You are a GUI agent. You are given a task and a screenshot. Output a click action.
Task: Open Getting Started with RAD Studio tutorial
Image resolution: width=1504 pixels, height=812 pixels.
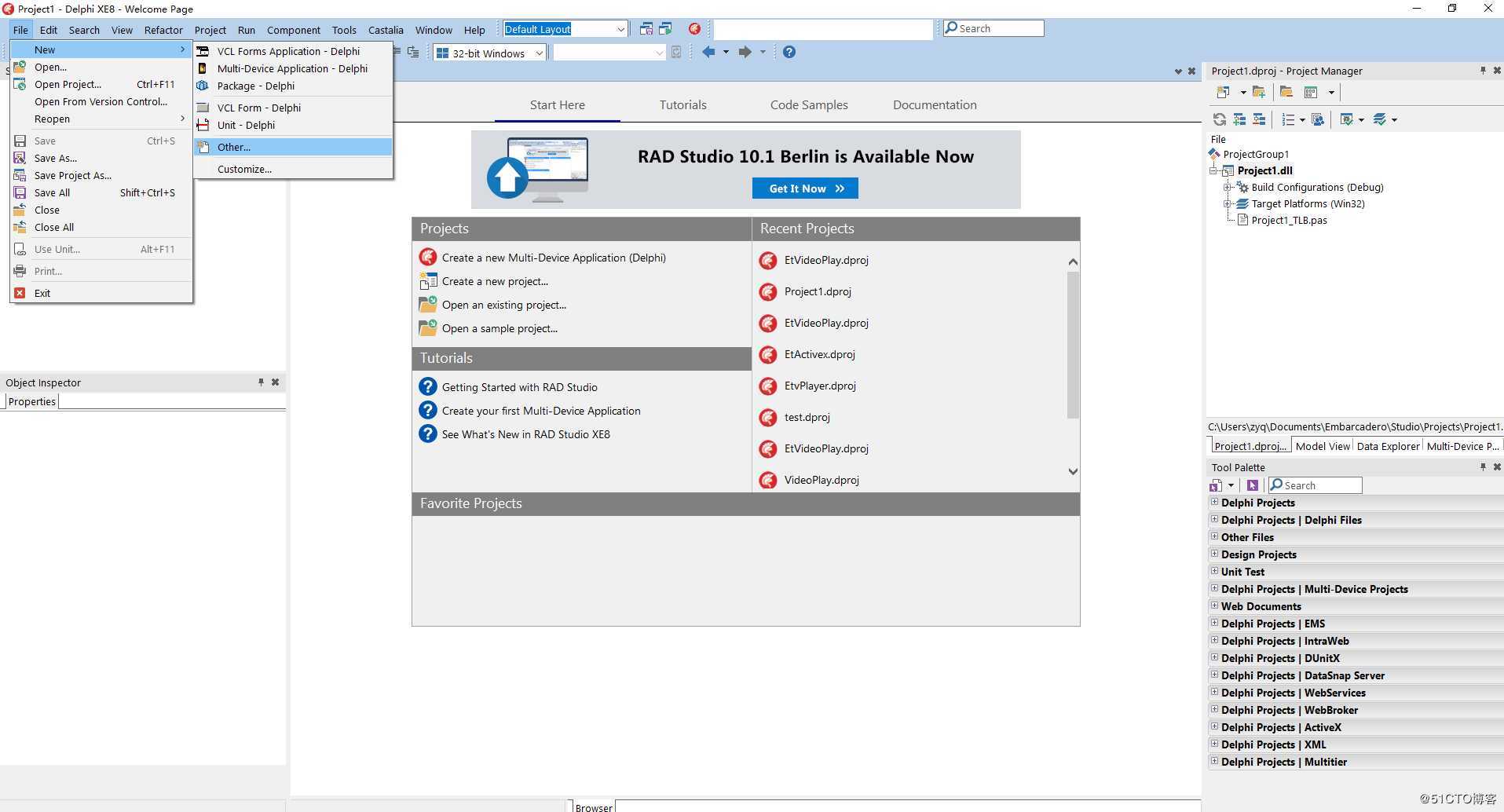(519, 387)
